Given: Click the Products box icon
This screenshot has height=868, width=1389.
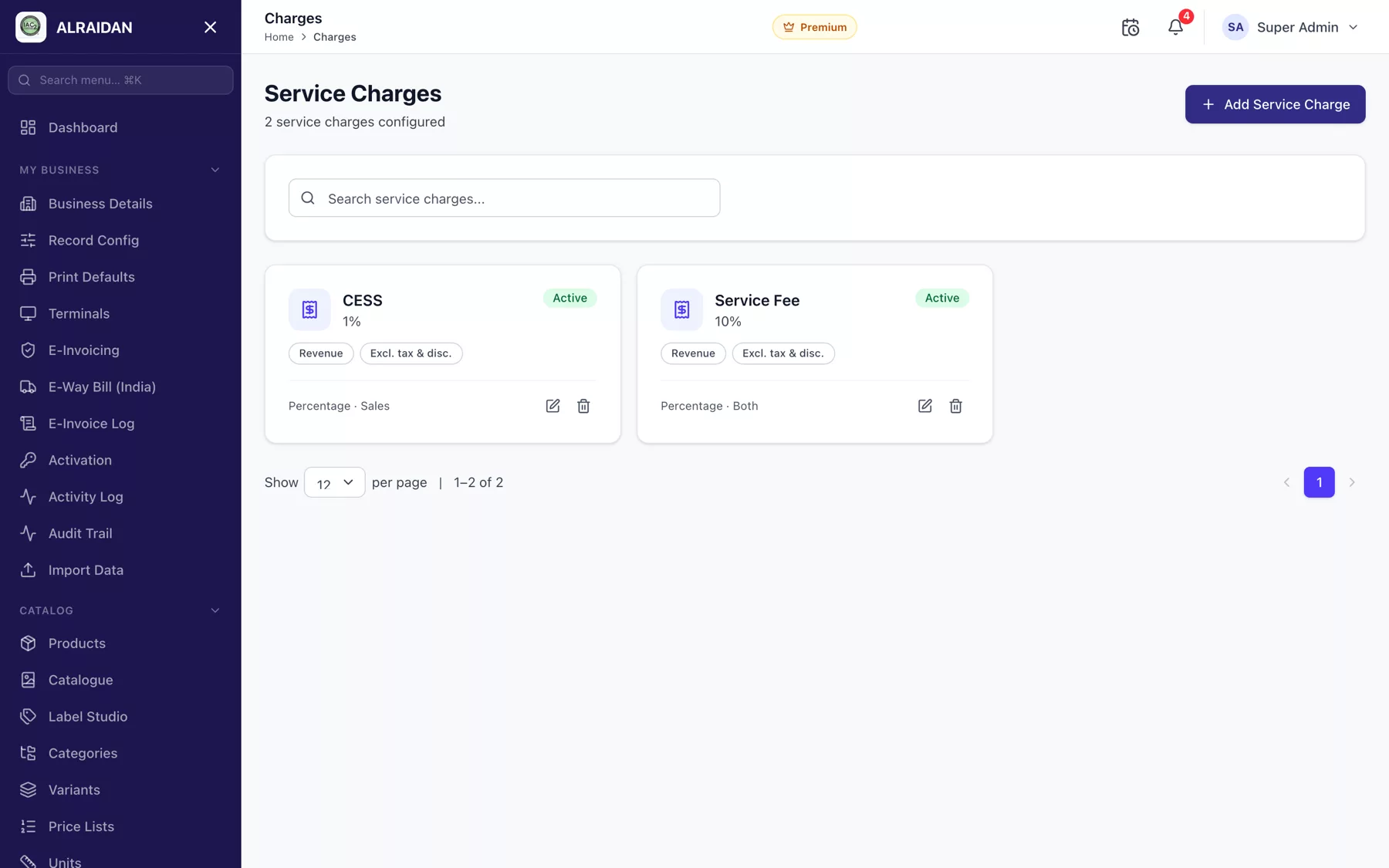Looking at the screenshot, I should [x=29, y=643].
